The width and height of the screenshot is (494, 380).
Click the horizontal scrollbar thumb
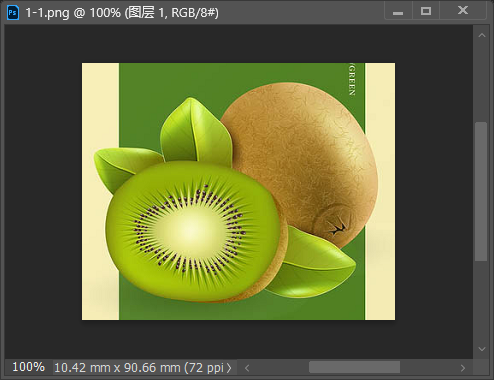pyautogui.click(x=354, y=367)
